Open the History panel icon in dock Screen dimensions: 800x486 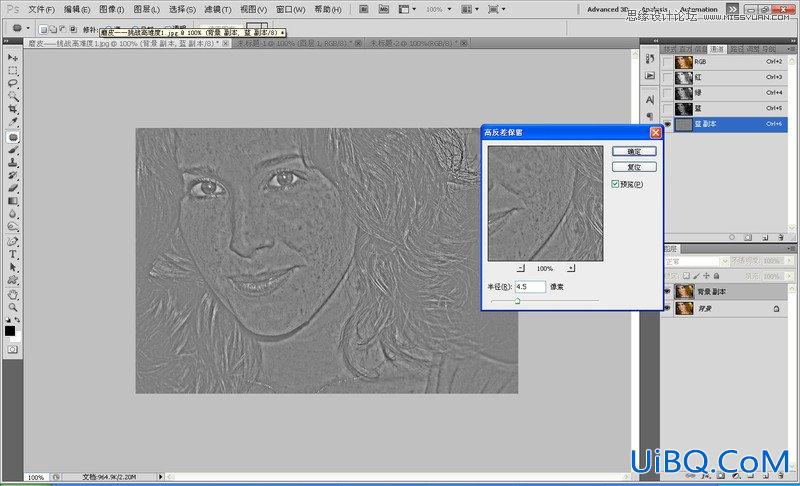(x=649, y=59)
